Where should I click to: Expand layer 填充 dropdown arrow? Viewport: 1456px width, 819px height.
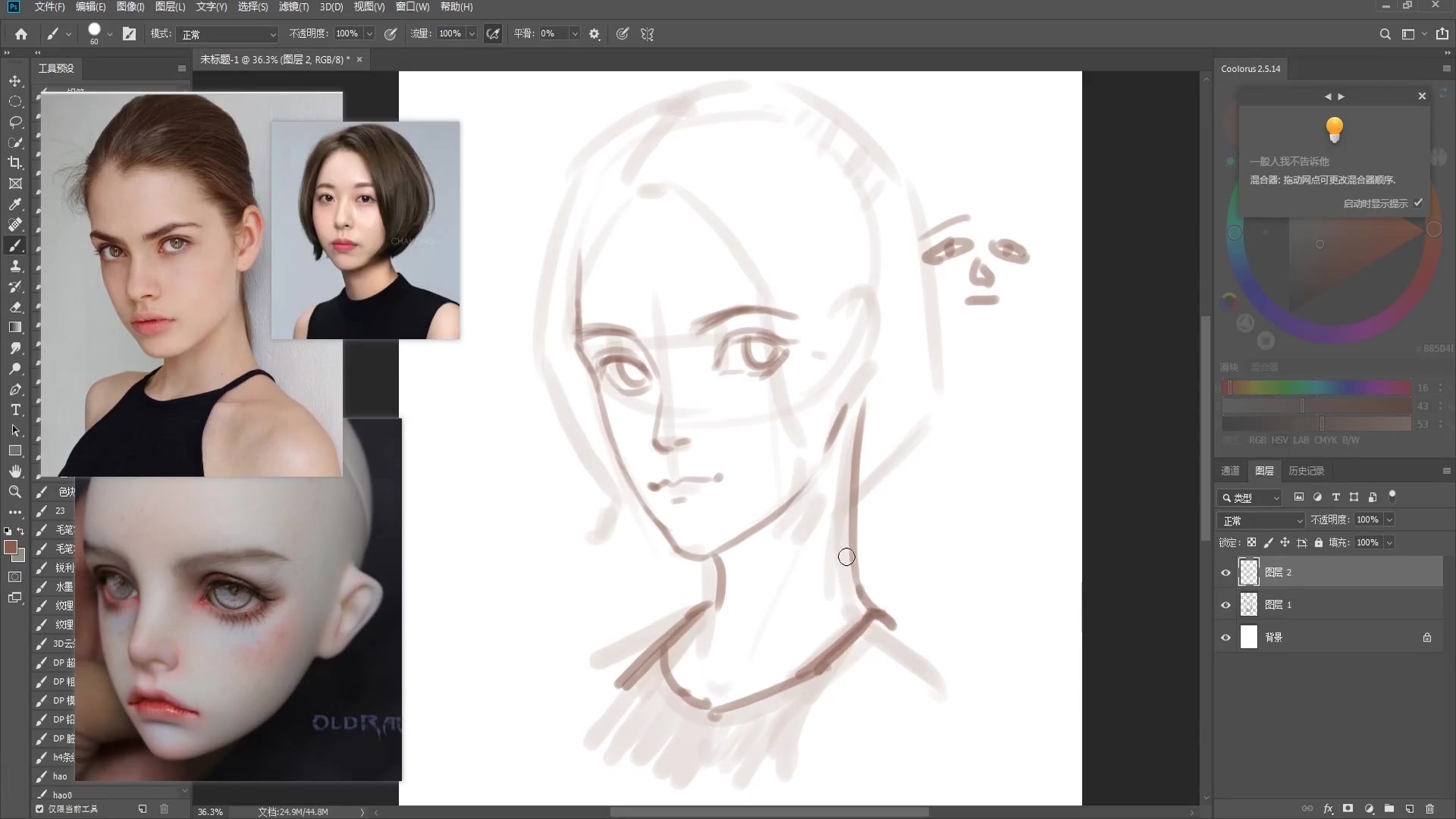click(x=1389, y=542)
